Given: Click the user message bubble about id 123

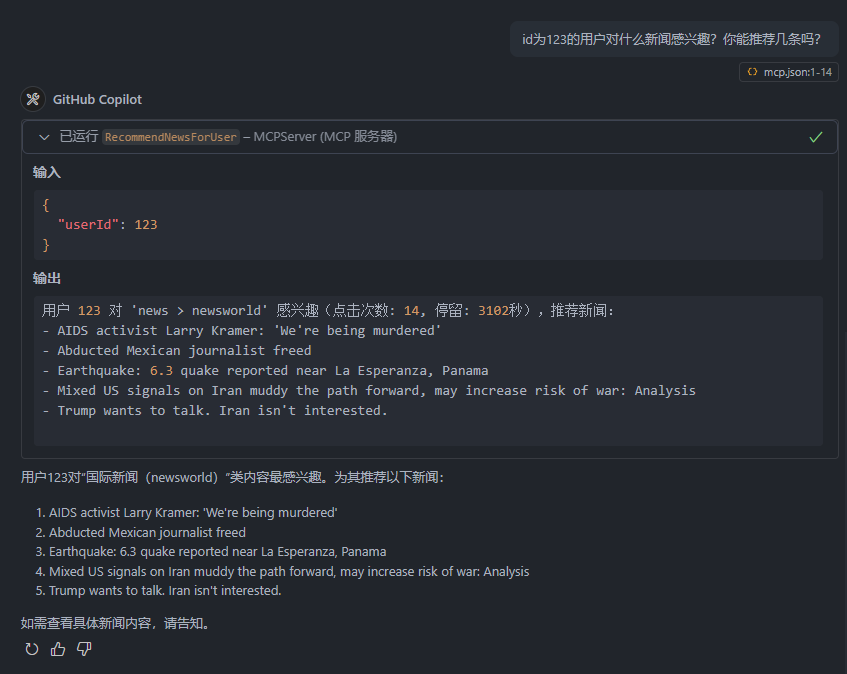Looking at the screenshot, I should (674, 39).
